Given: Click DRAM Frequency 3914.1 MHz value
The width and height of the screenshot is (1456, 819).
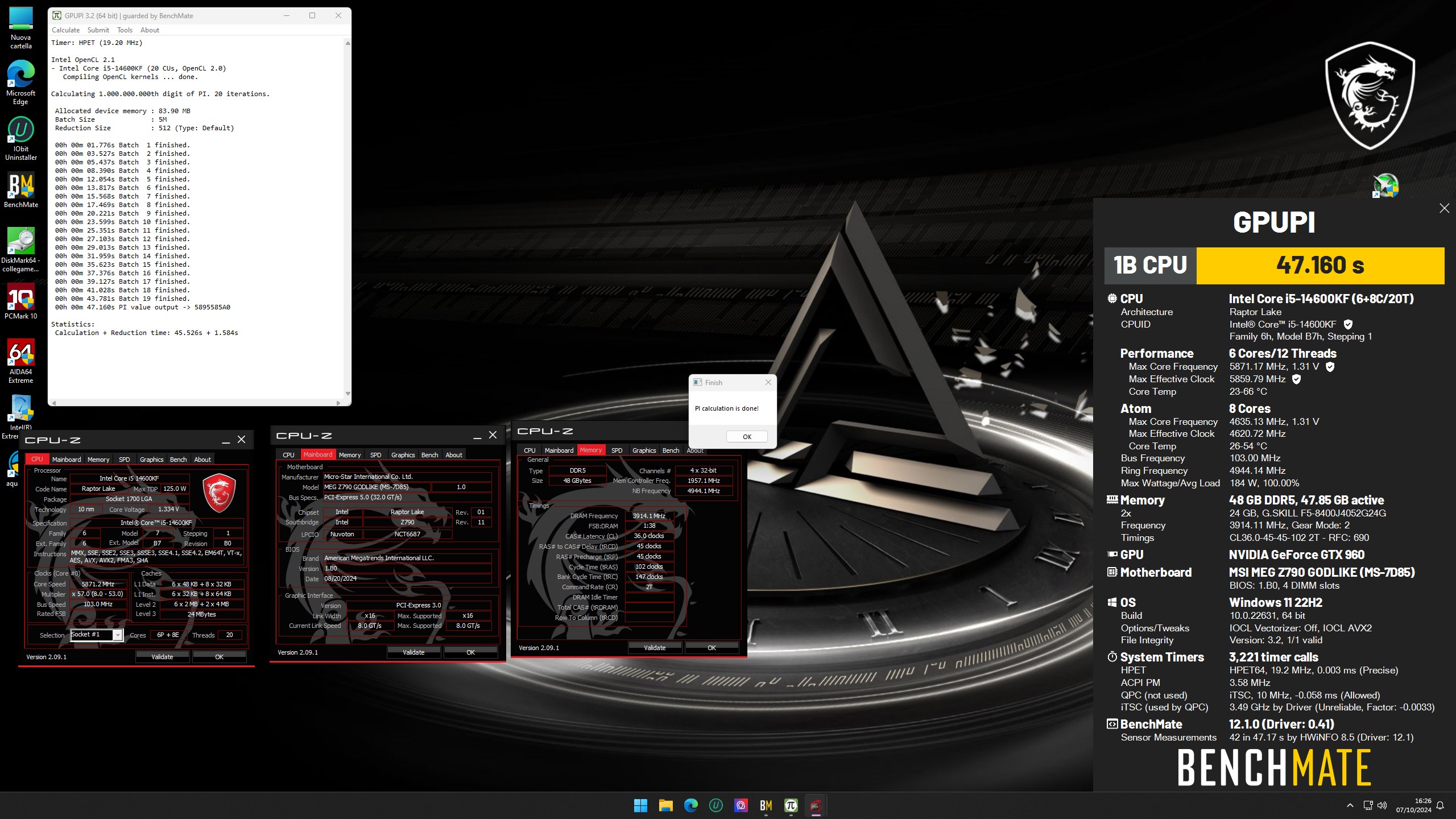Looking at the screenshot, I should (649, 516).
